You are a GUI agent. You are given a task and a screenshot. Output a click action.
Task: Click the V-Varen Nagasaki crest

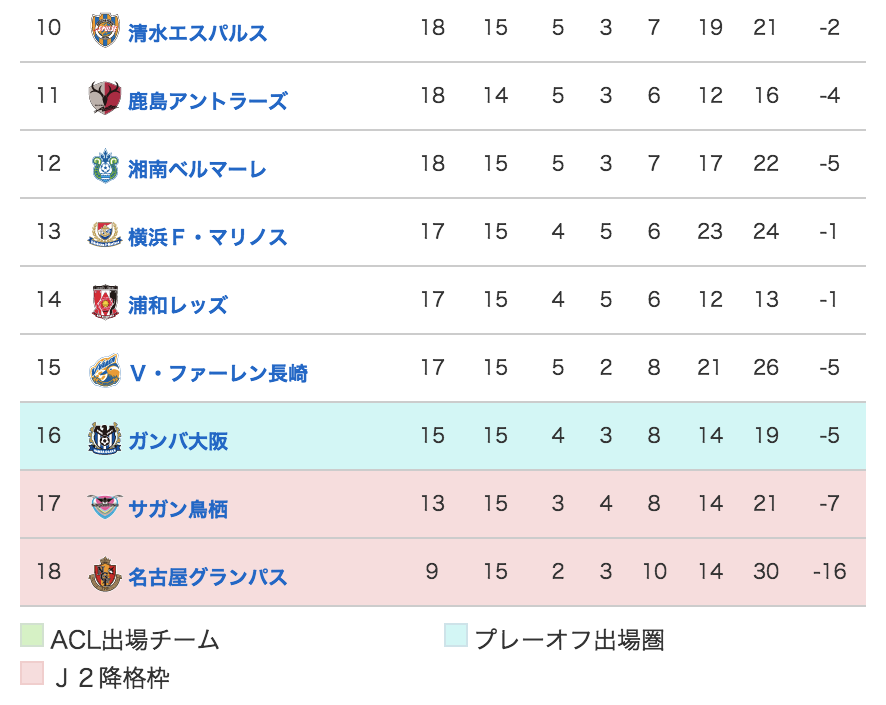pyautogui.click(x=105, y=370)
